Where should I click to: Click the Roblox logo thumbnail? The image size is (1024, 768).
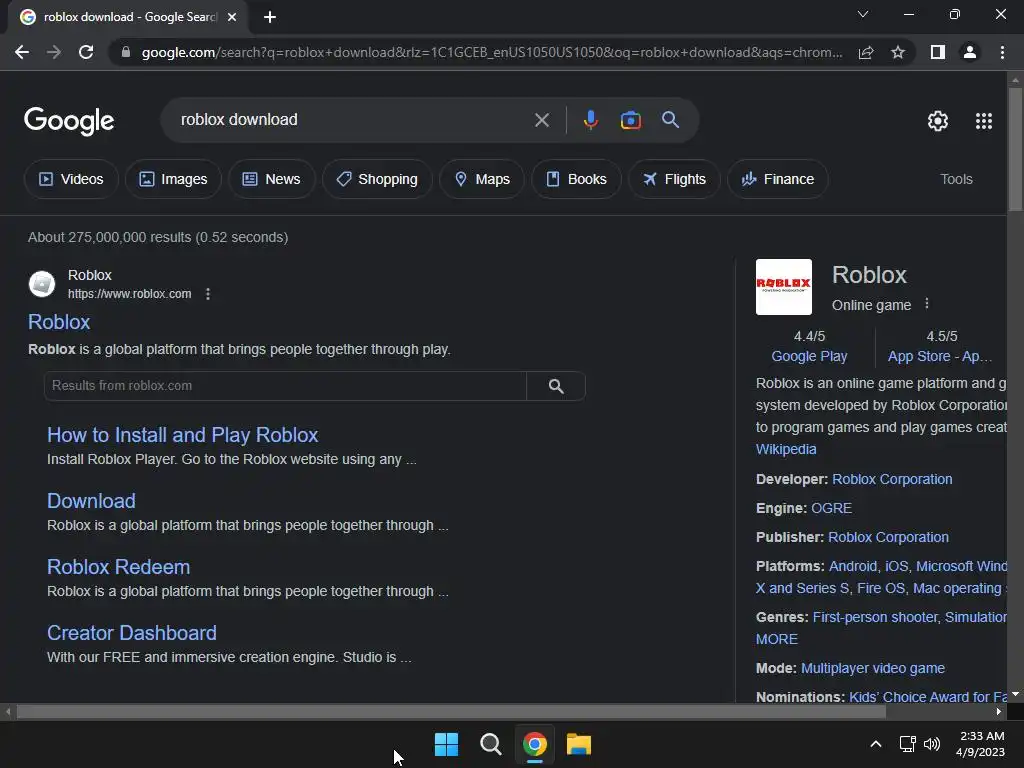784,287
